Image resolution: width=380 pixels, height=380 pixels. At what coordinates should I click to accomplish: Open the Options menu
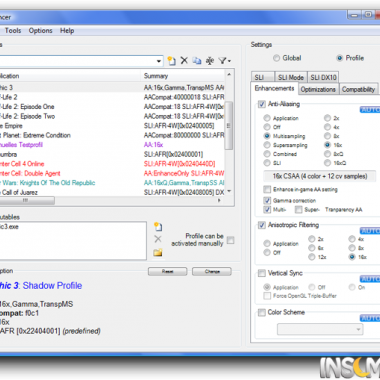tap(41, 31)
